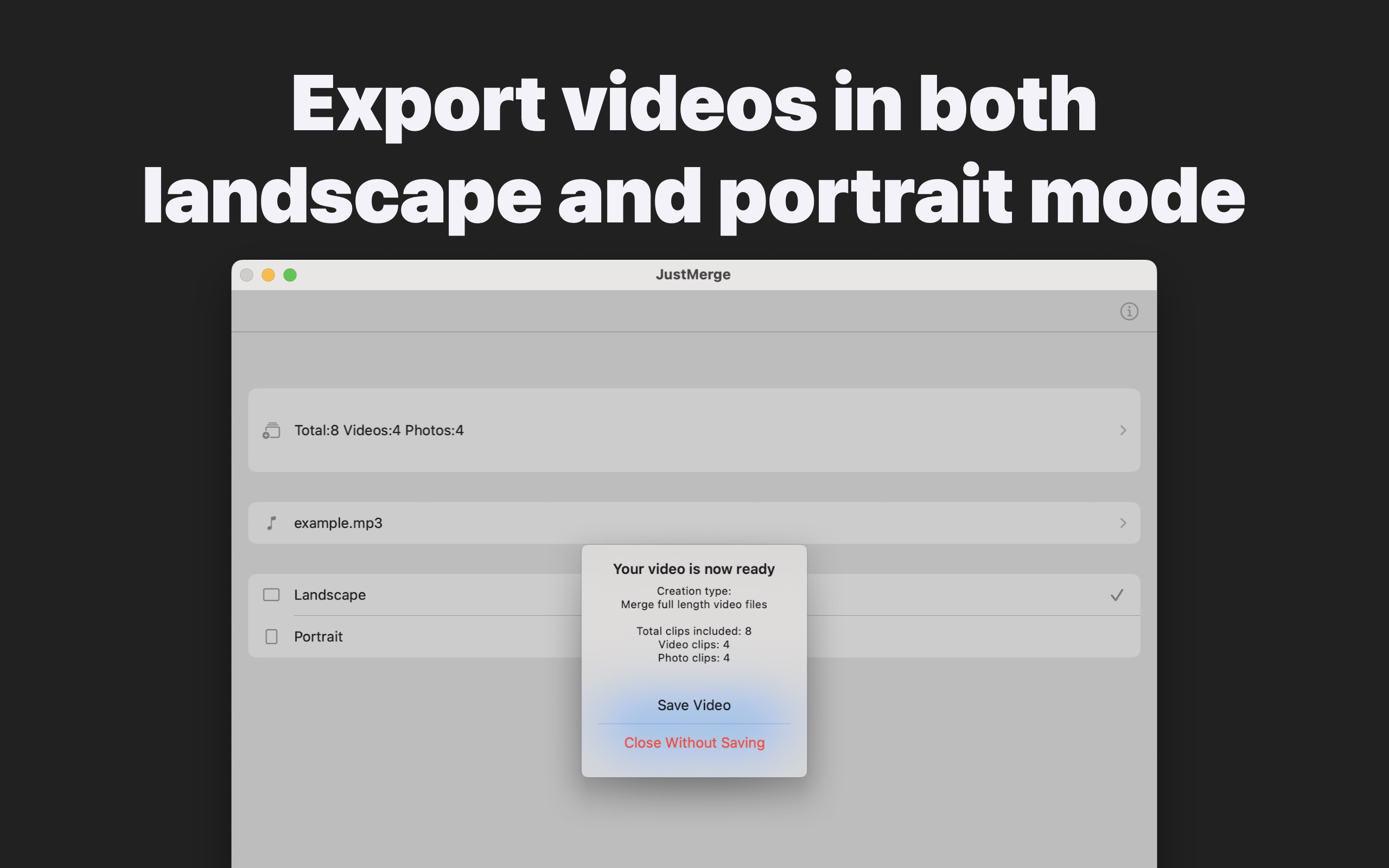
Task: Check the Portrait checkbox
Action: tap(271, 636)
